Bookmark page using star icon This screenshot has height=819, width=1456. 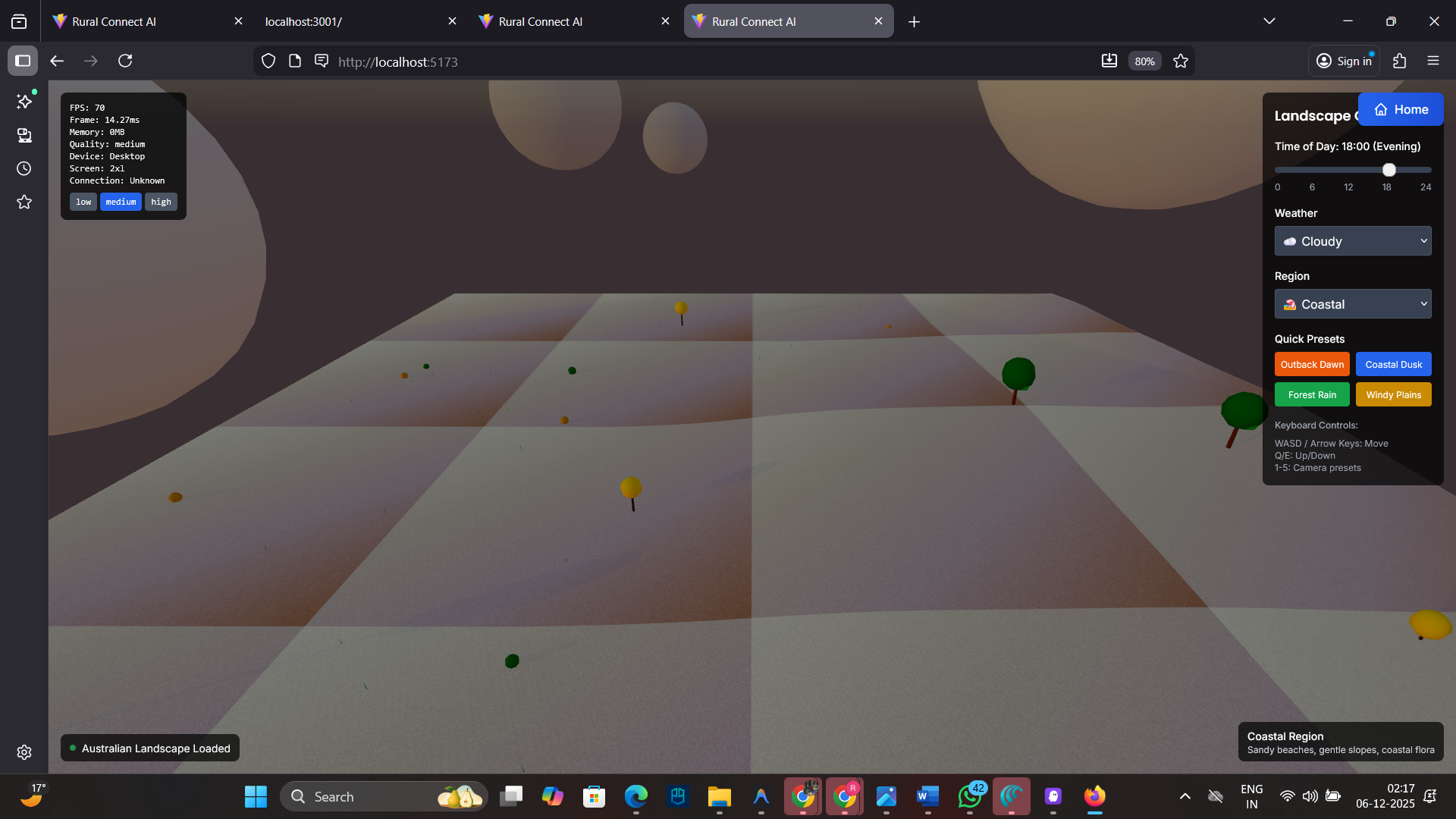point(1181,61)
